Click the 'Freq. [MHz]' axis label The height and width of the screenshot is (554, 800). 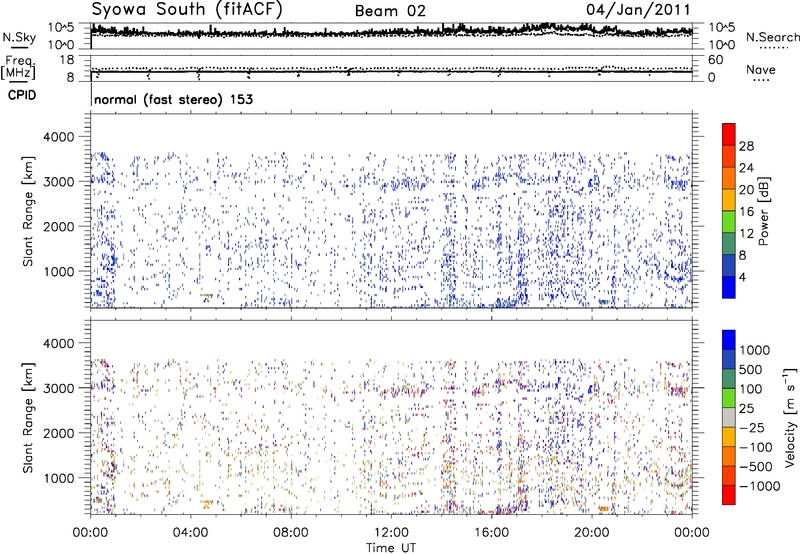[18, 68]
